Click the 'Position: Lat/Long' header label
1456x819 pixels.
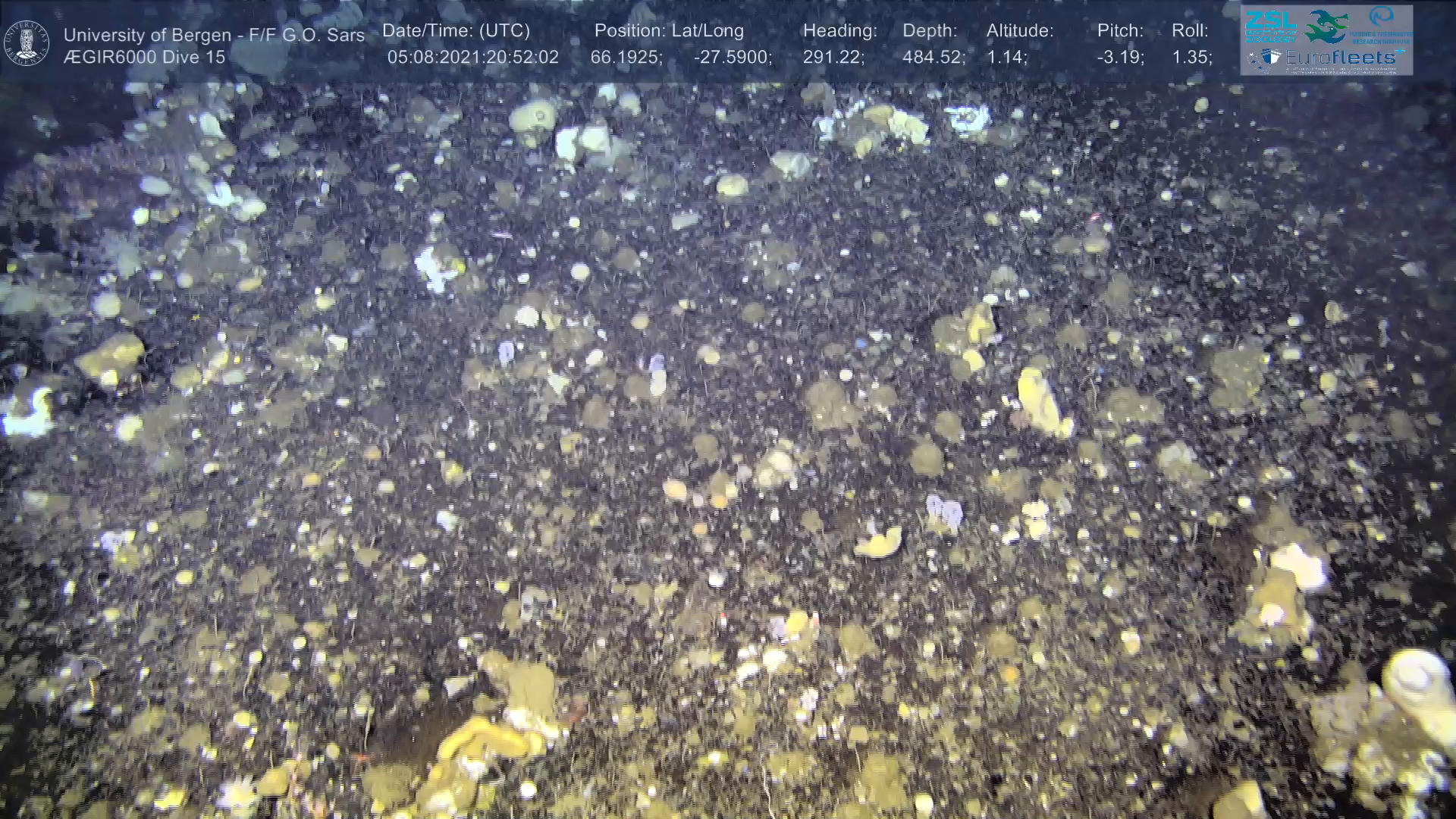point(668,31)
